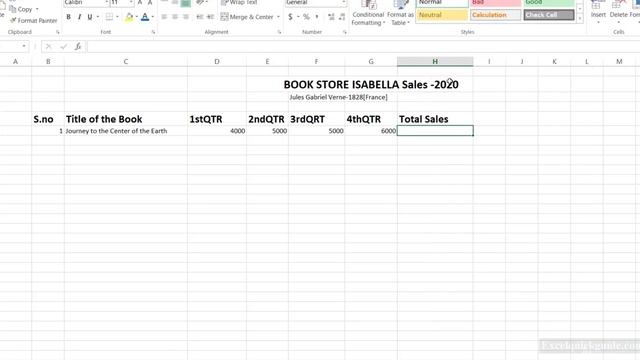640x360 pixels.
Task: Select the 'Total Sales' header cell
Action: (435, 119)
